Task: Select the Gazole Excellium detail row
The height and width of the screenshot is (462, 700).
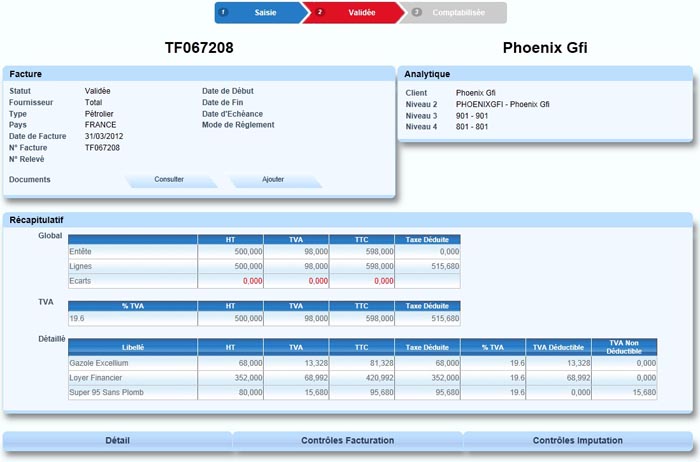Action: coord(132,363)
